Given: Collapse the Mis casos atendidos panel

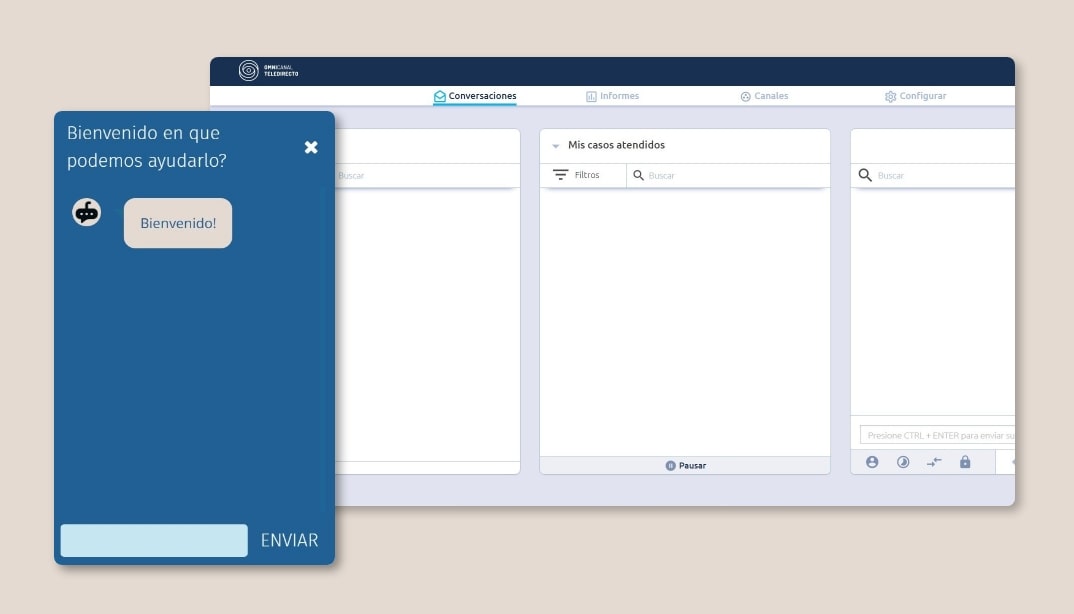Looking at the screenshot, I should coord(556,146).
